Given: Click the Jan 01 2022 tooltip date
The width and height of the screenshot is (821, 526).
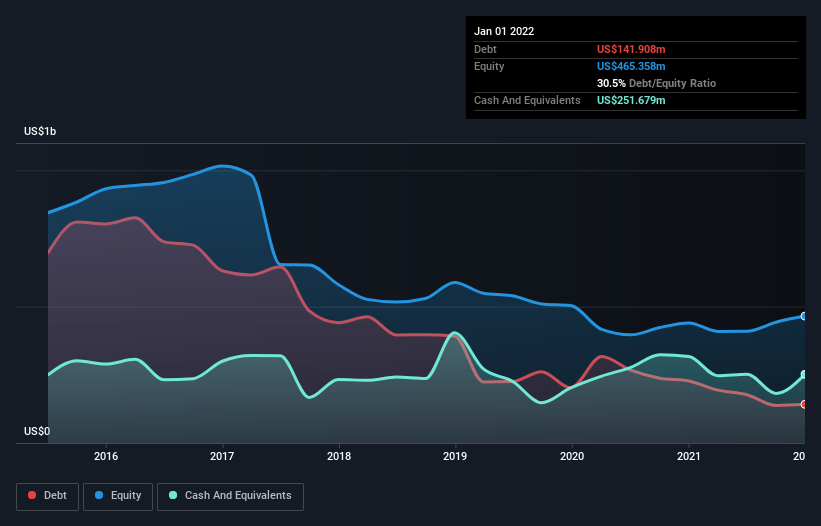Looking at the screenshot, I should click(504, 31).
